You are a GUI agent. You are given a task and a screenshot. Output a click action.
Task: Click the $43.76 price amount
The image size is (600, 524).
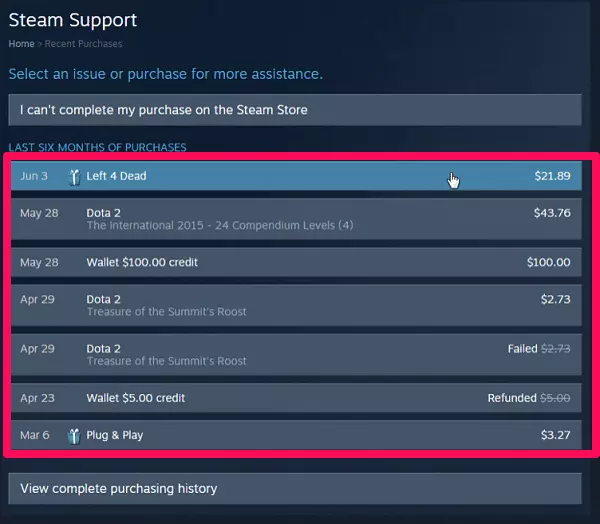(552, 212)
